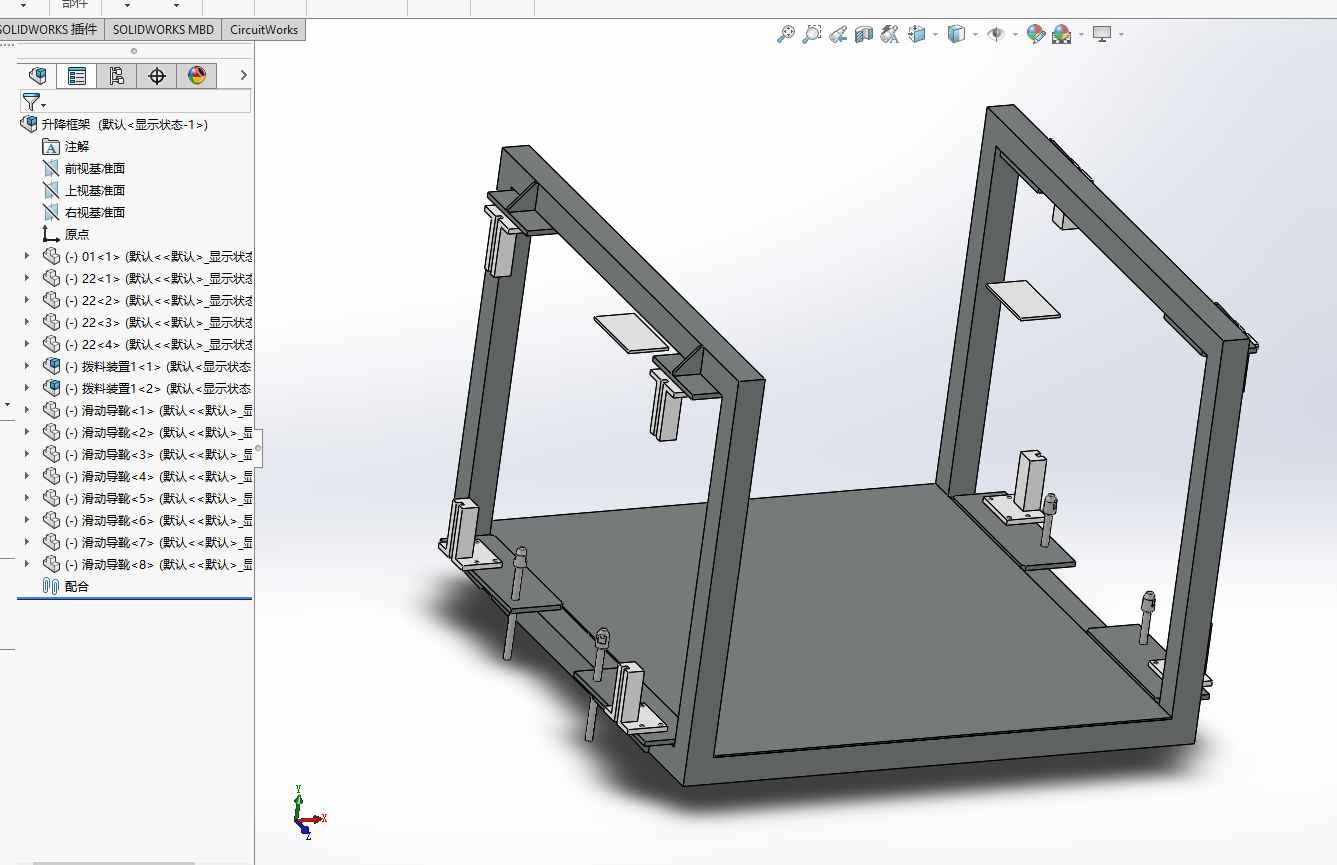Image resolution: width=1337 pixels, height=865 pixels.
Task: Select the 滑动导靴<4> component row
Action: point(147,477)
